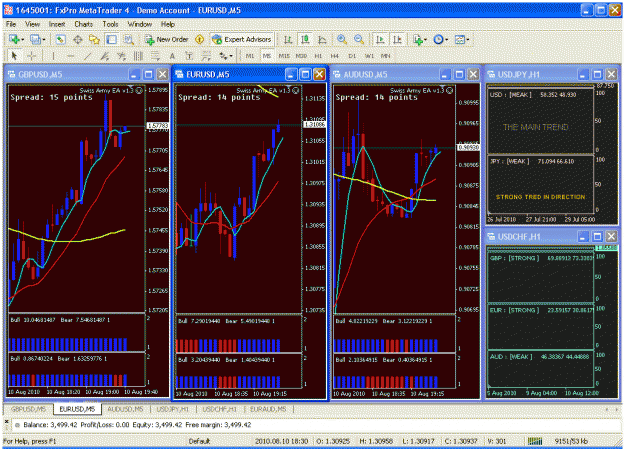The width and height of the screenshot is (625, 449).
Task: Select the trendline drawing tool
Action: point(87,56)
